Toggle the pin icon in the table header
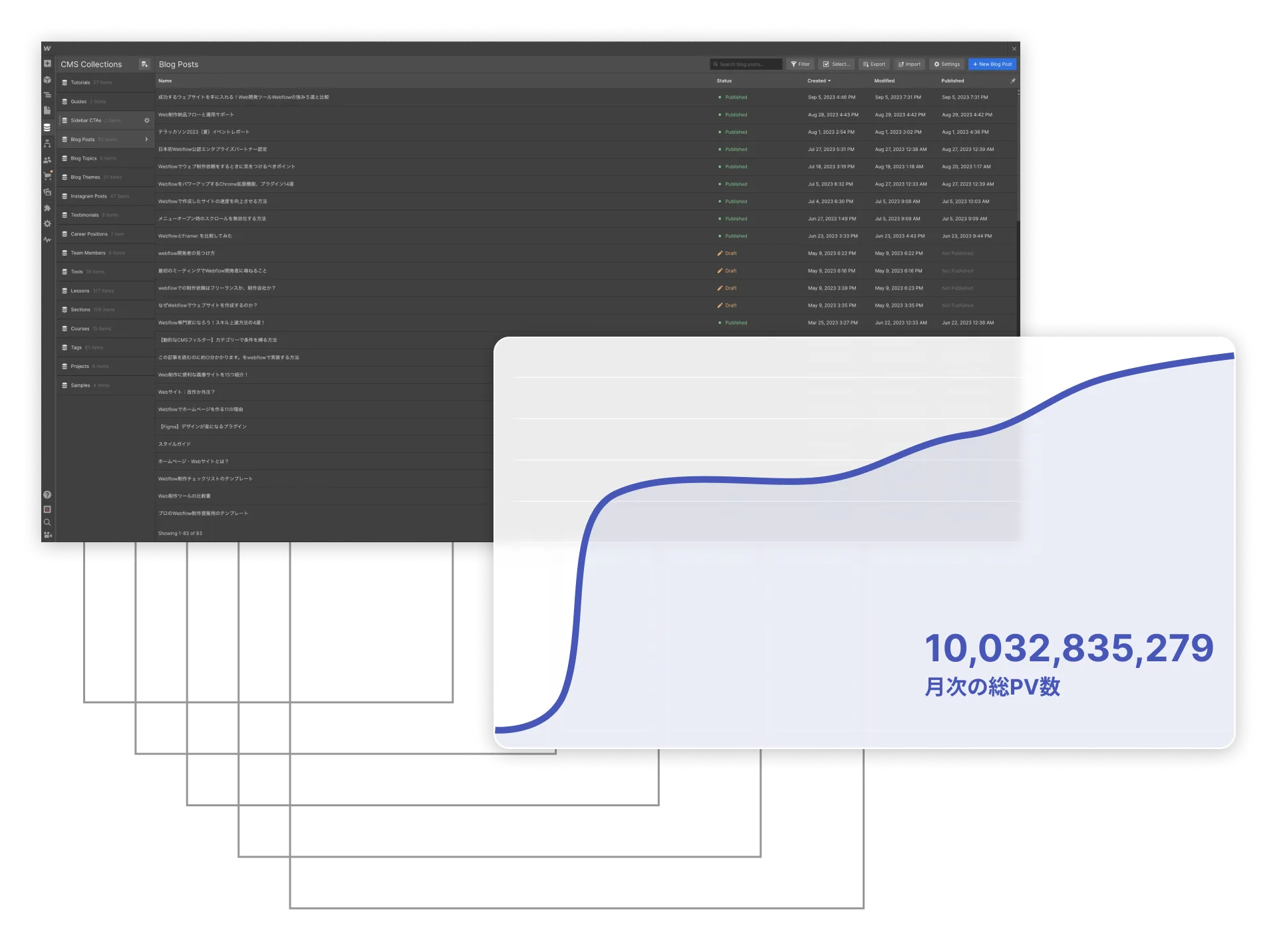Image resolution: width=1277 pixels, height=952 pixels. pos(1013,80)
